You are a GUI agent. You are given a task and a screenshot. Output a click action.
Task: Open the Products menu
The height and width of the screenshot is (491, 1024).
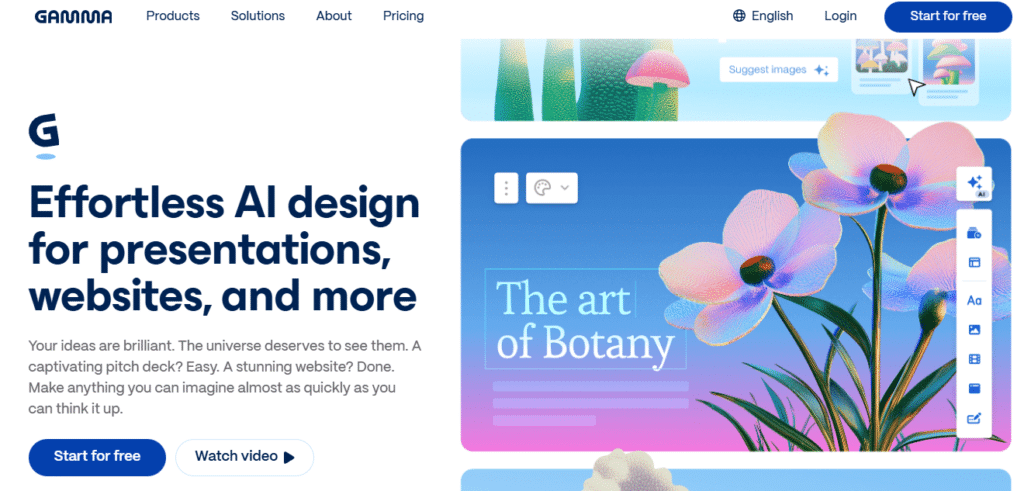click(x=173, y=16)
